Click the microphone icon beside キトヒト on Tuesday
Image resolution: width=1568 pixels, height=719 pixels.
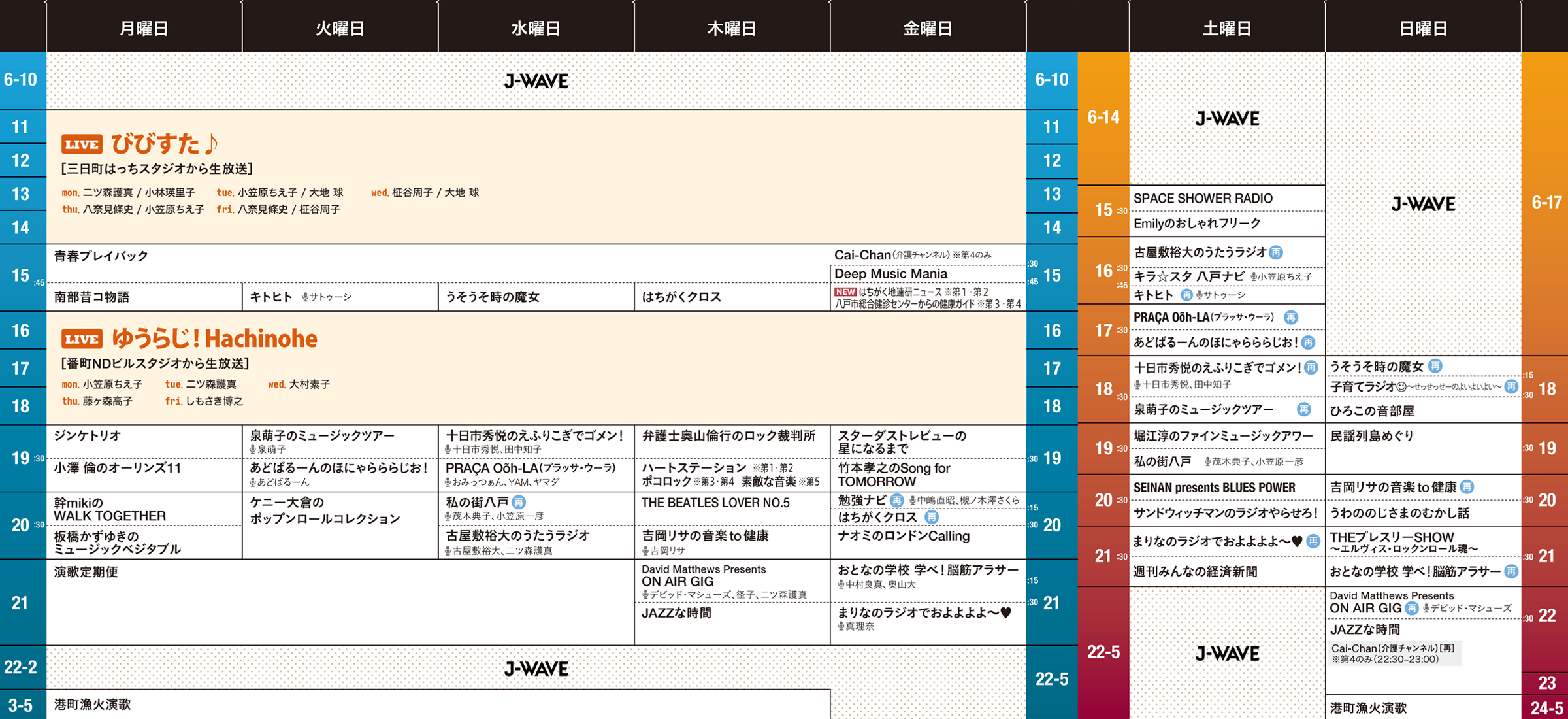tap(305, 297)
